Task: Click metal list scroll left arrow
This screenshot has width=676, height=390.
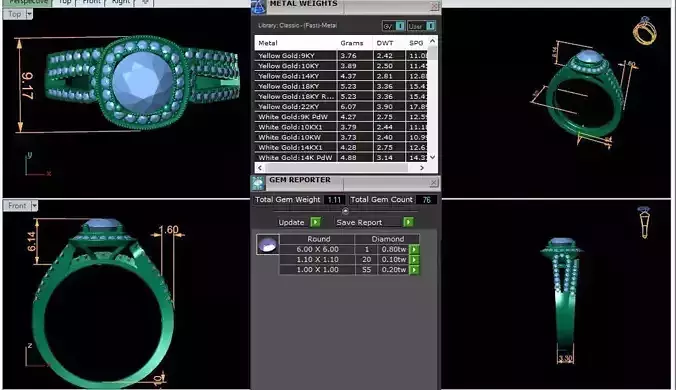Action: [260, 168]
